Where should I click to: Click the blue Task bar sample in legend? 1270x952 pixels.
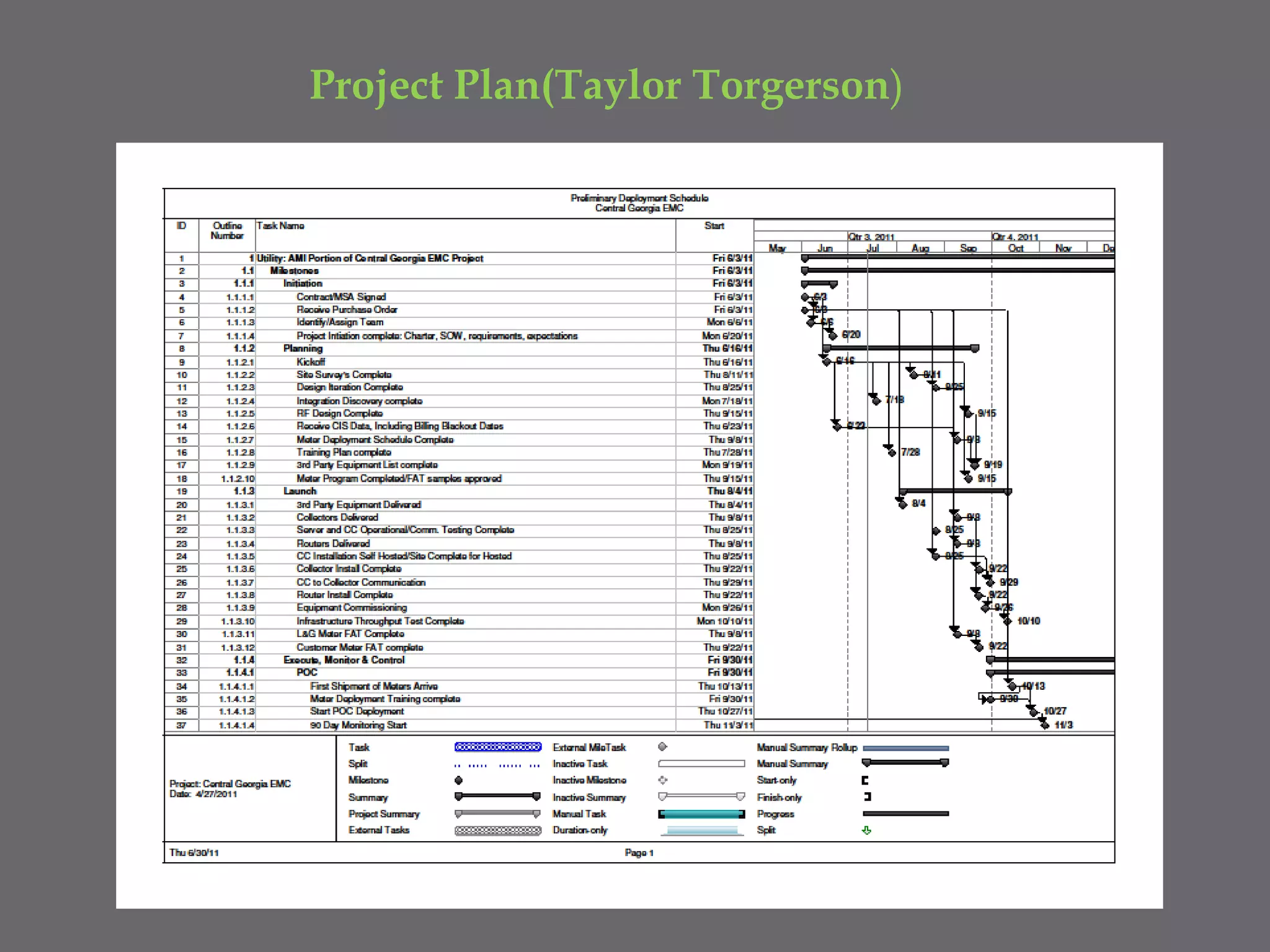498,747
